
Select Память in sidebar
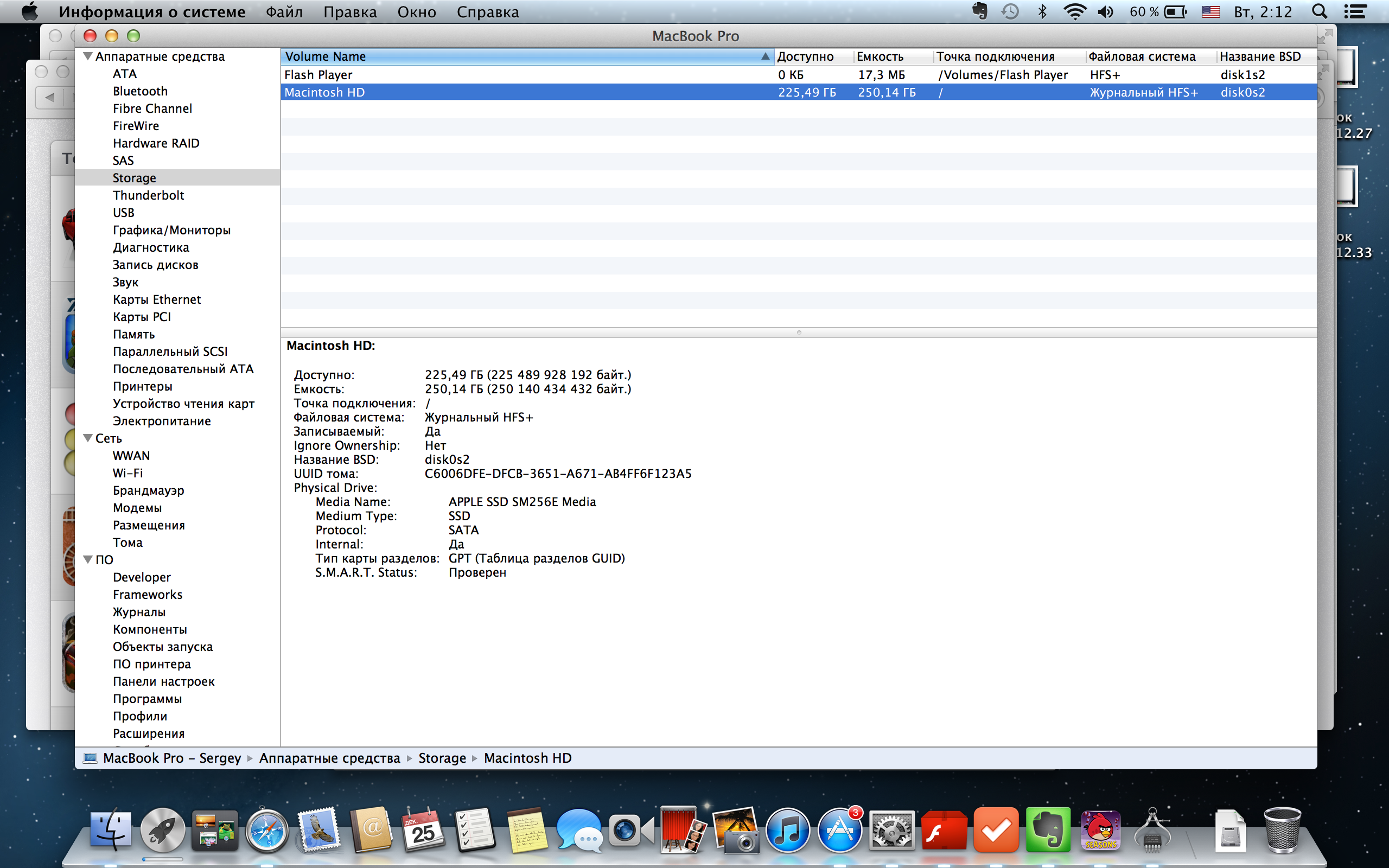click(x=133, y=334)
